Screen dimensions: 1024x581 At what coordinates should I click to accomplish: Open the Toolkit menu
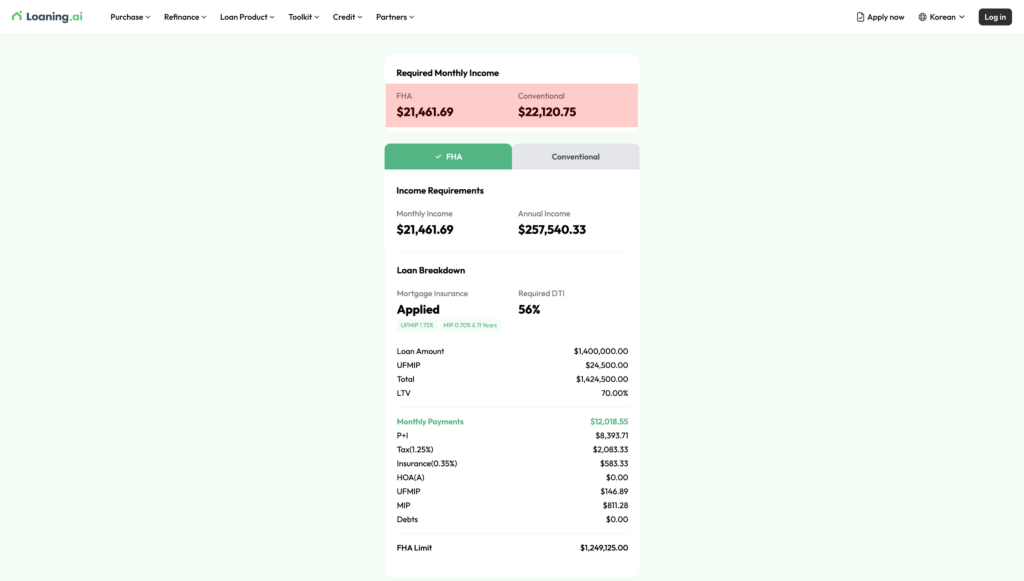coord(303,17)
